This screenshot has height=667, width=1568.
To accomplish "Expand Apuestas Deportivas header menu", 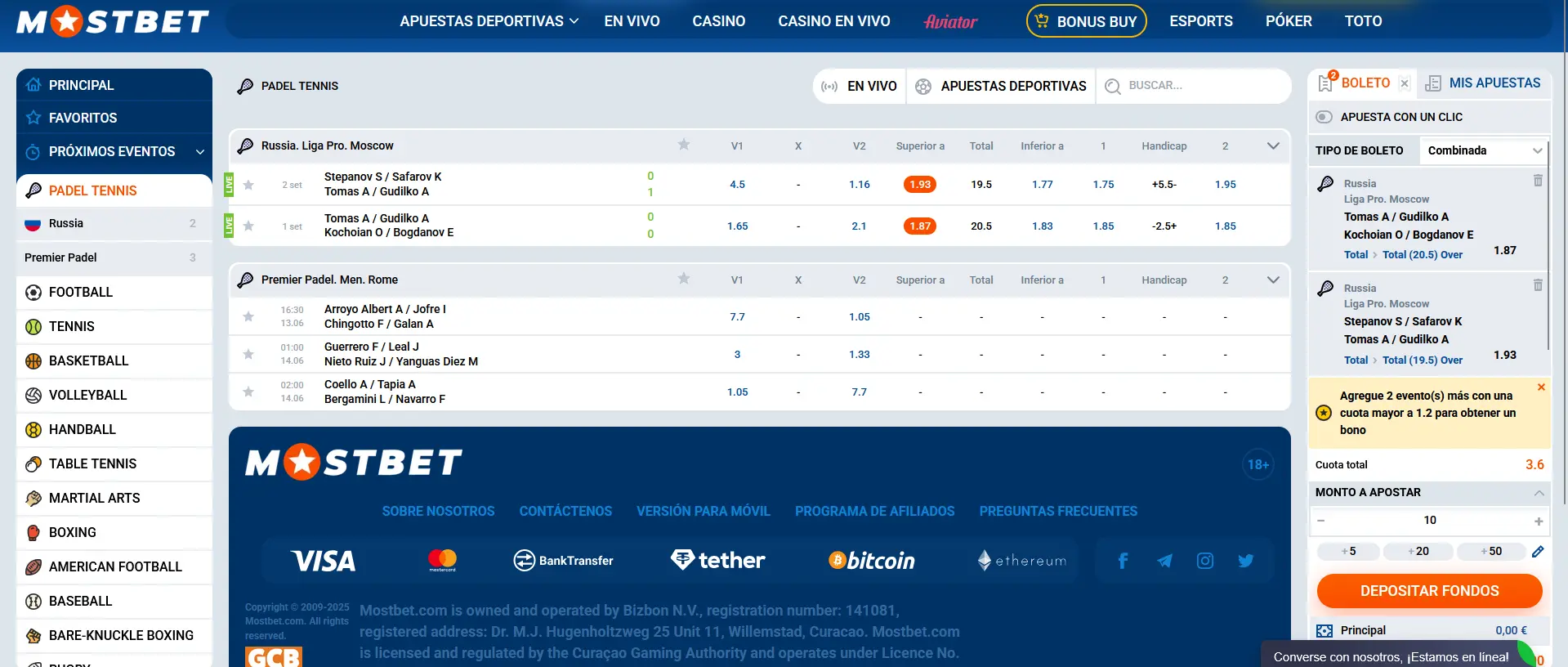I will click(x=489, y=21).
